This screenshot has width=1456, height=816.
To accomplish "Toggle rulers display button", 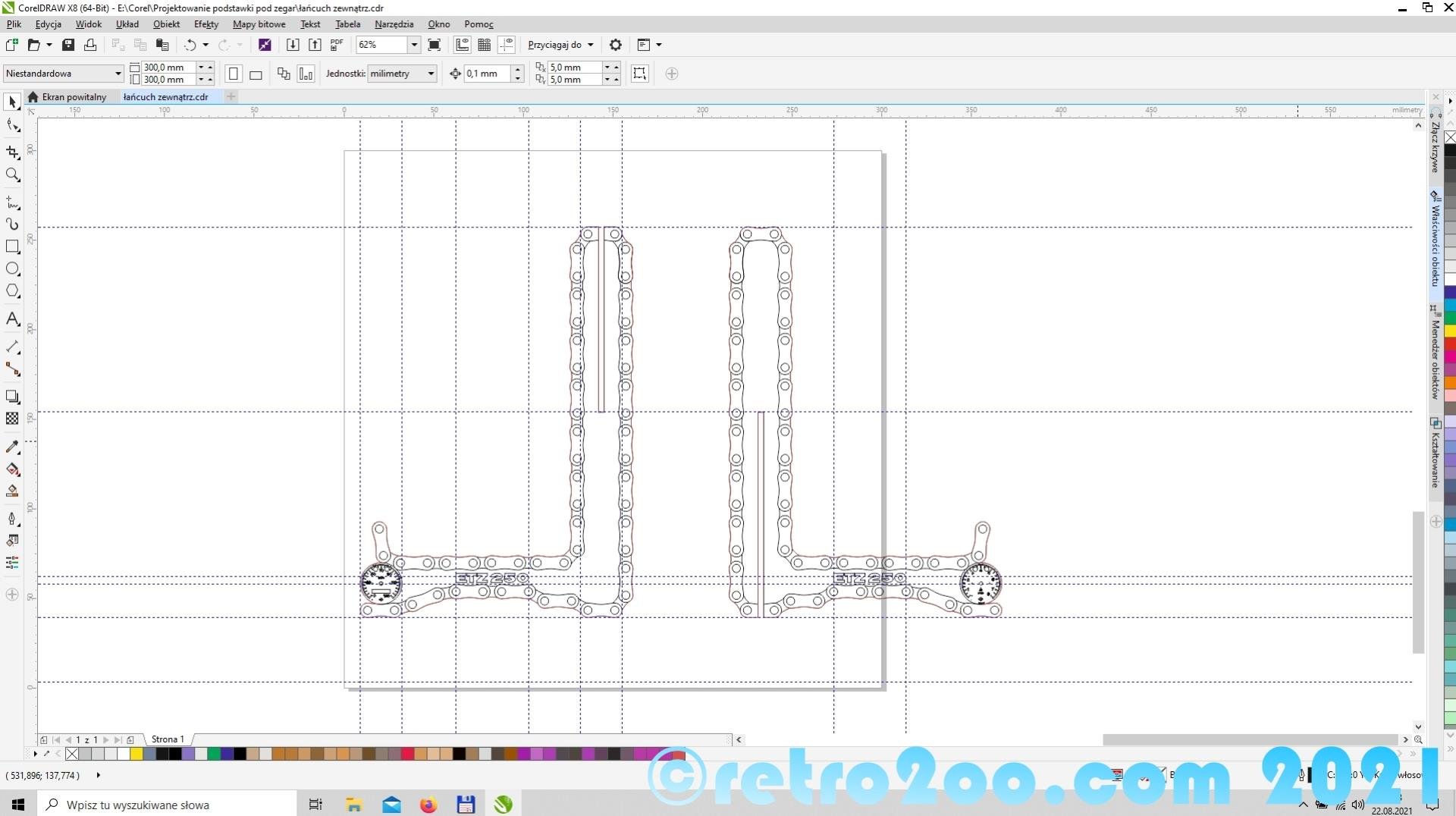I will [462, 45].
